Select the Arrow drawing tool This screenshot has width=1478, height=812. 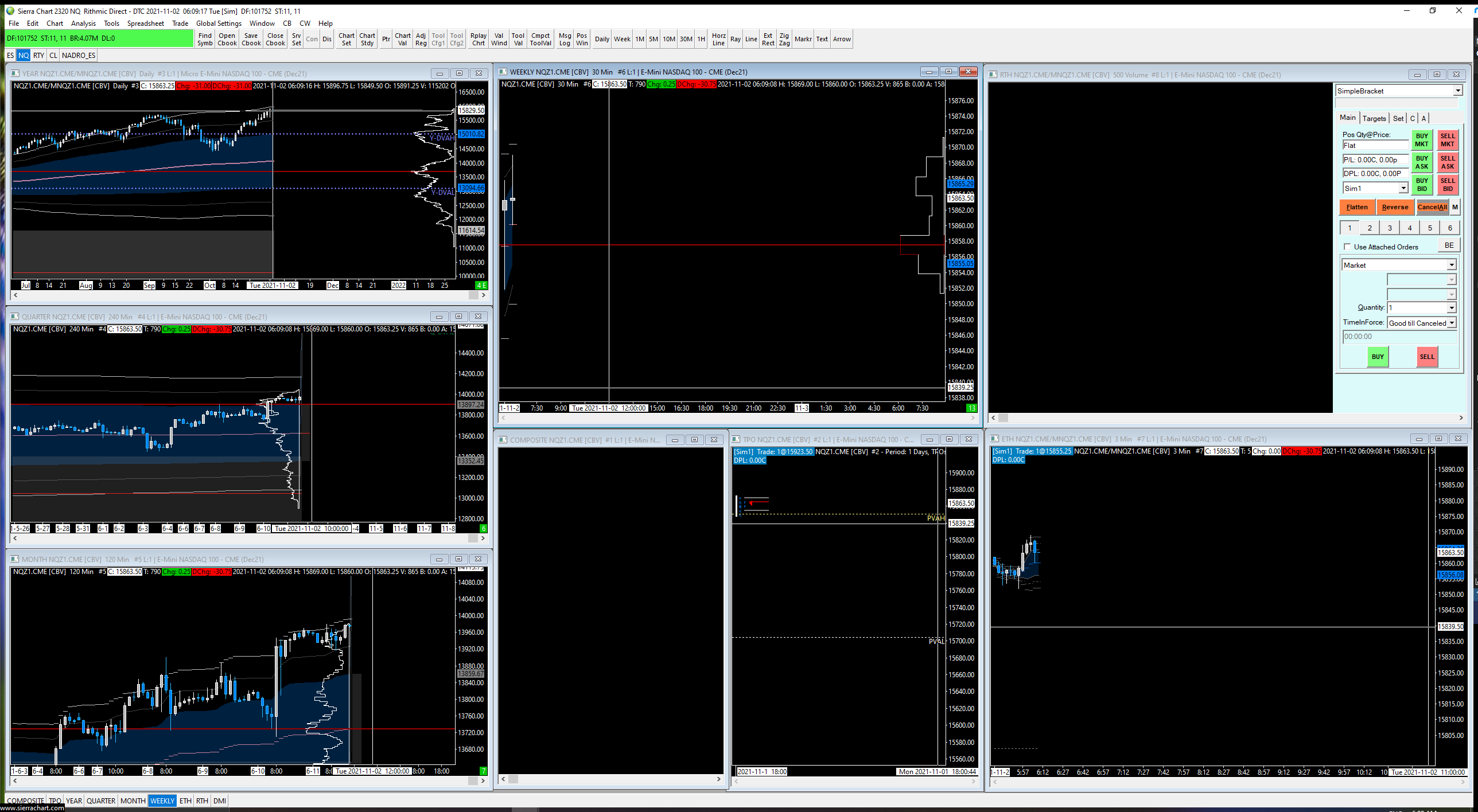click(842, 39)
